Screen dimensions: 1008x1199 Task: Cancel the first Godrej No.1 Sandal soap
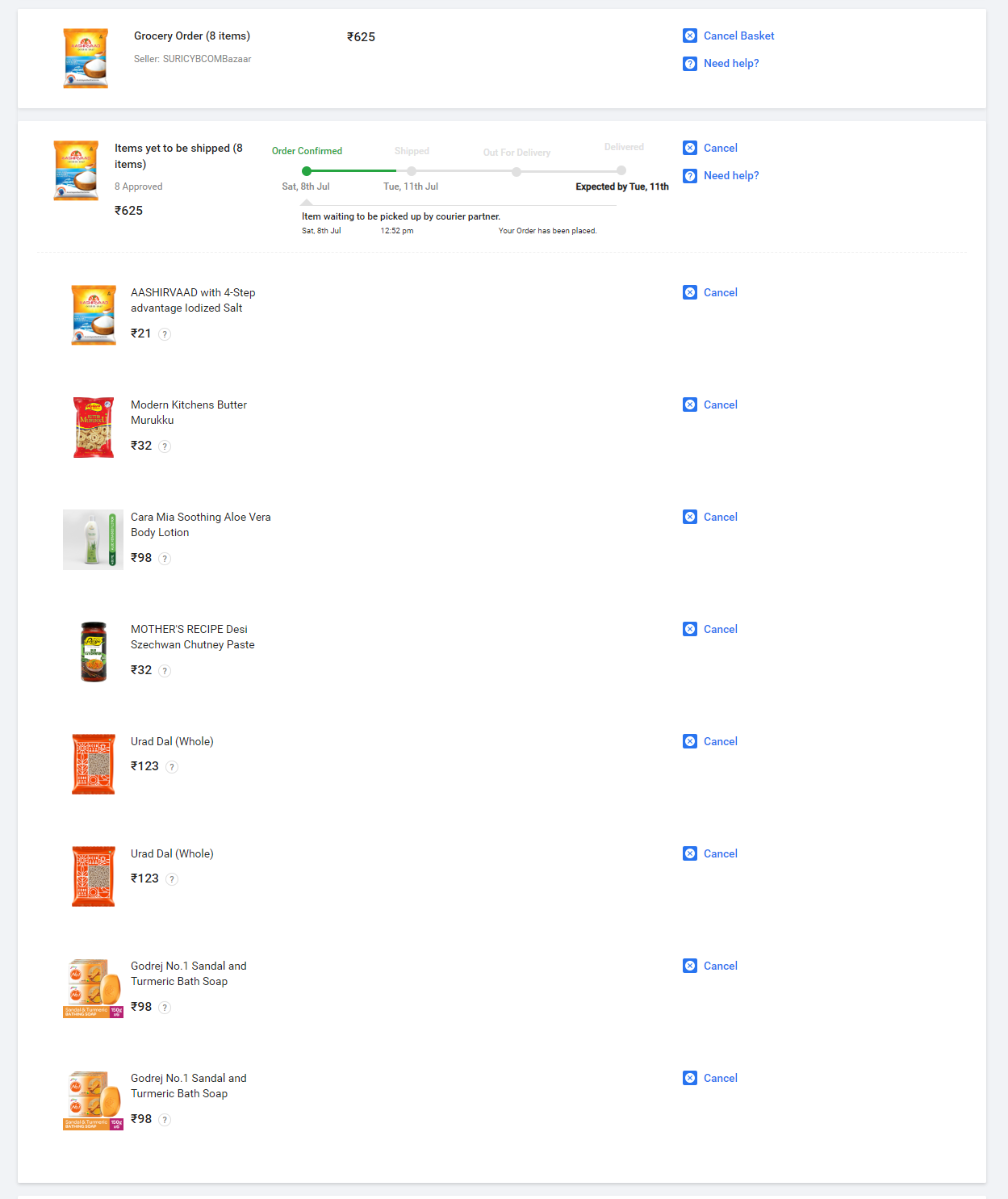pos(721,966)
